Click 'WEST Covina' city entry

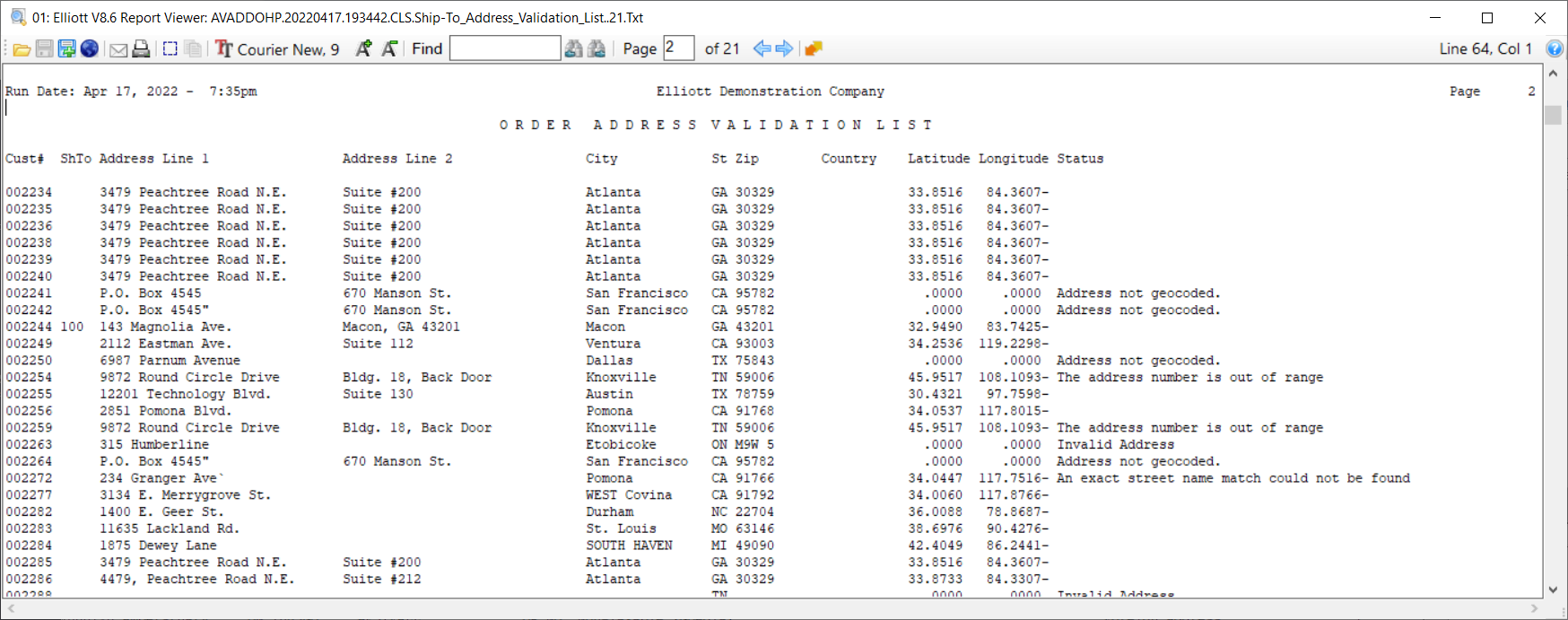pyautogui.click(x=629, y=495)
